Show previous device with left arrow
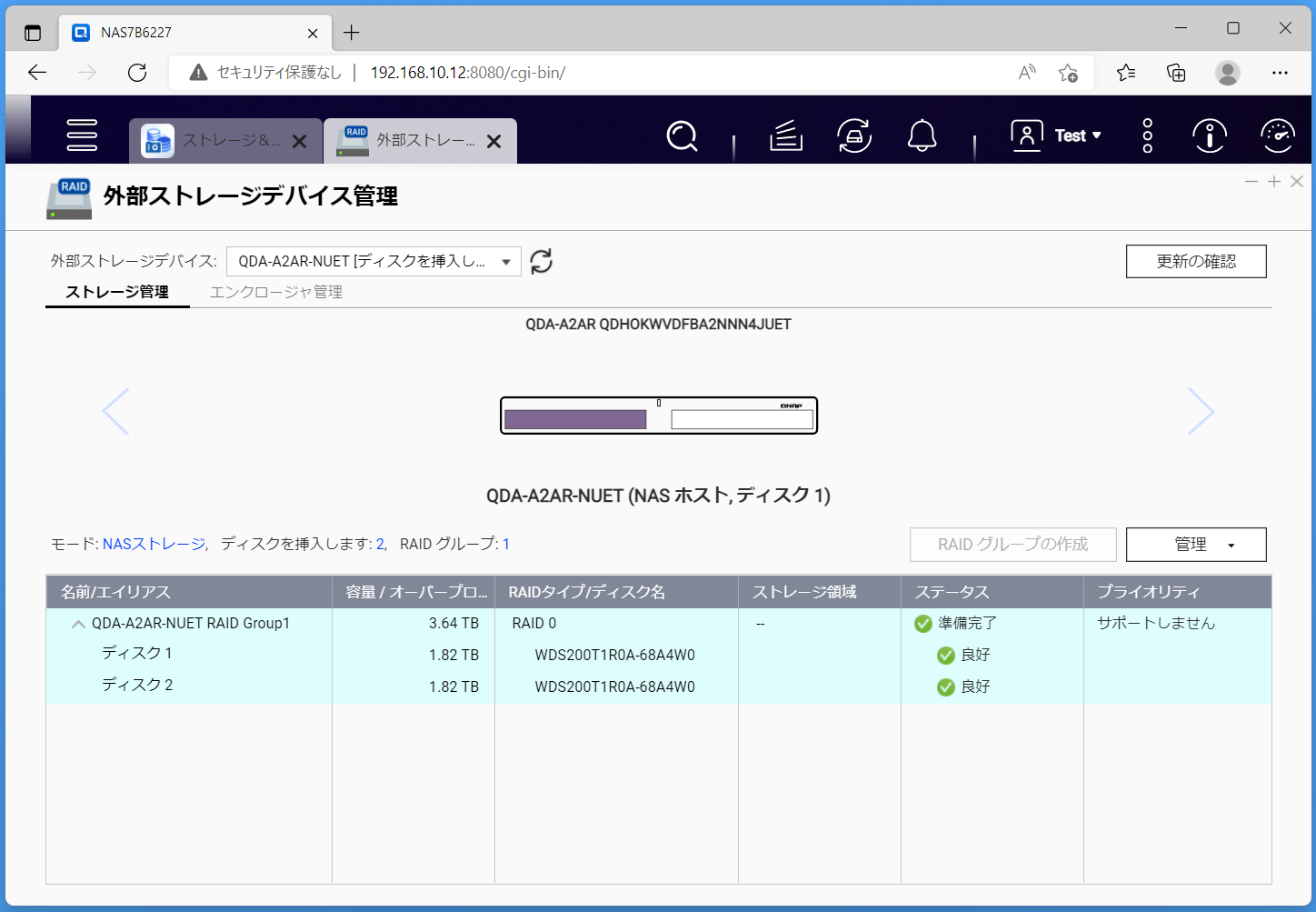 (x=116, y=412)
